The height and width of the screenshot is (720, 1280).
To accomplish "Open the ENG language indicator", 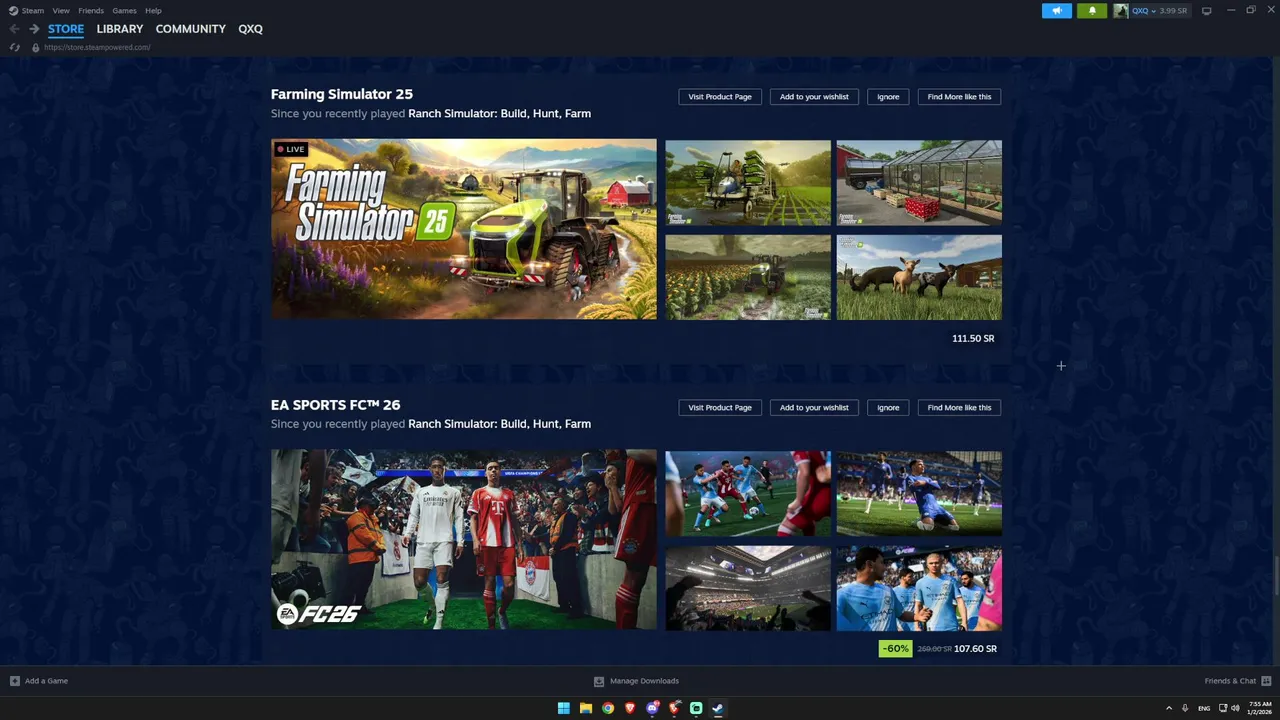I will pos(1204,708).
